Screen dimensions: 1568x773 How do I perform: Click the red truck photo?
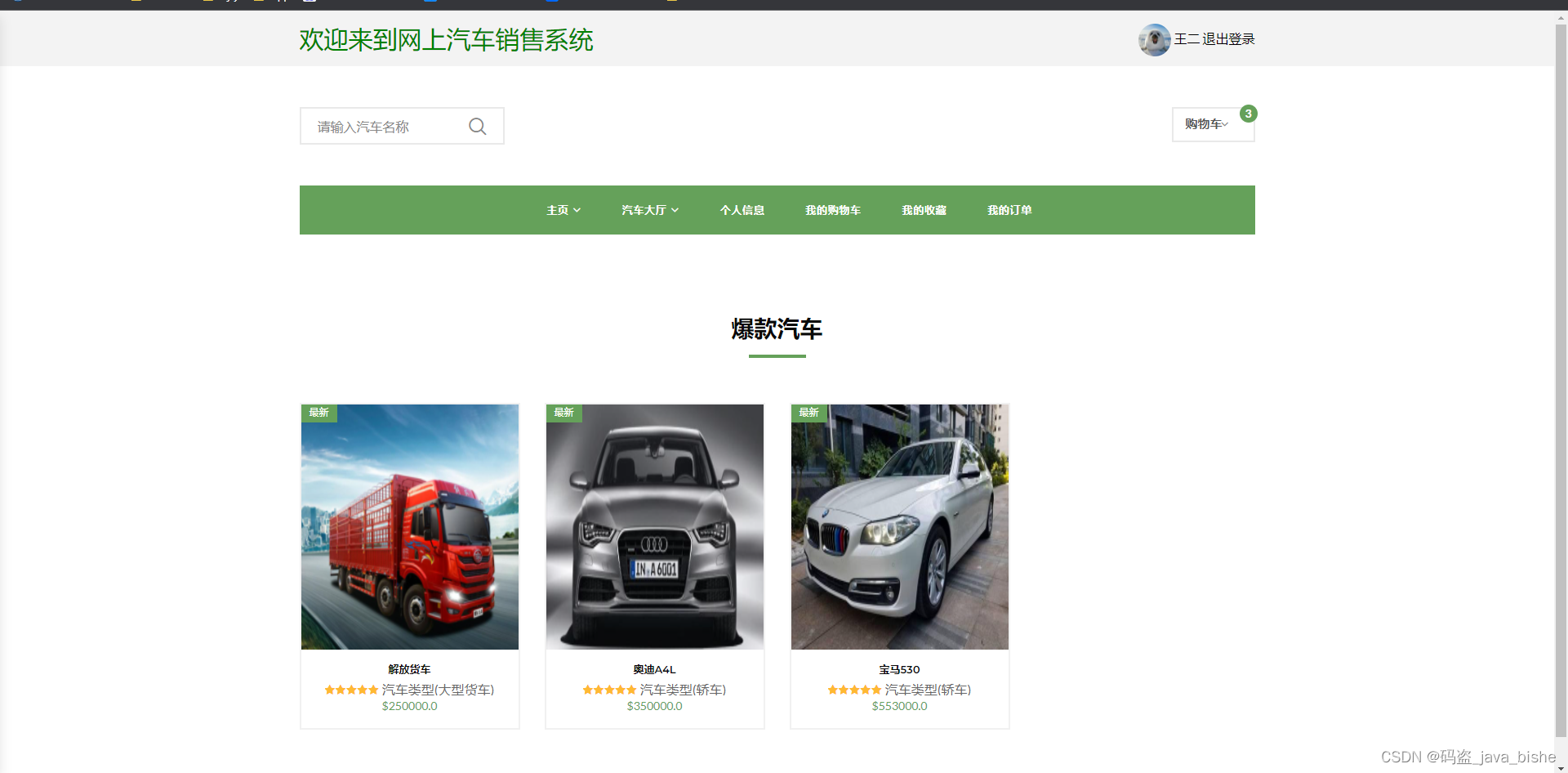click(x=410, y=527)
